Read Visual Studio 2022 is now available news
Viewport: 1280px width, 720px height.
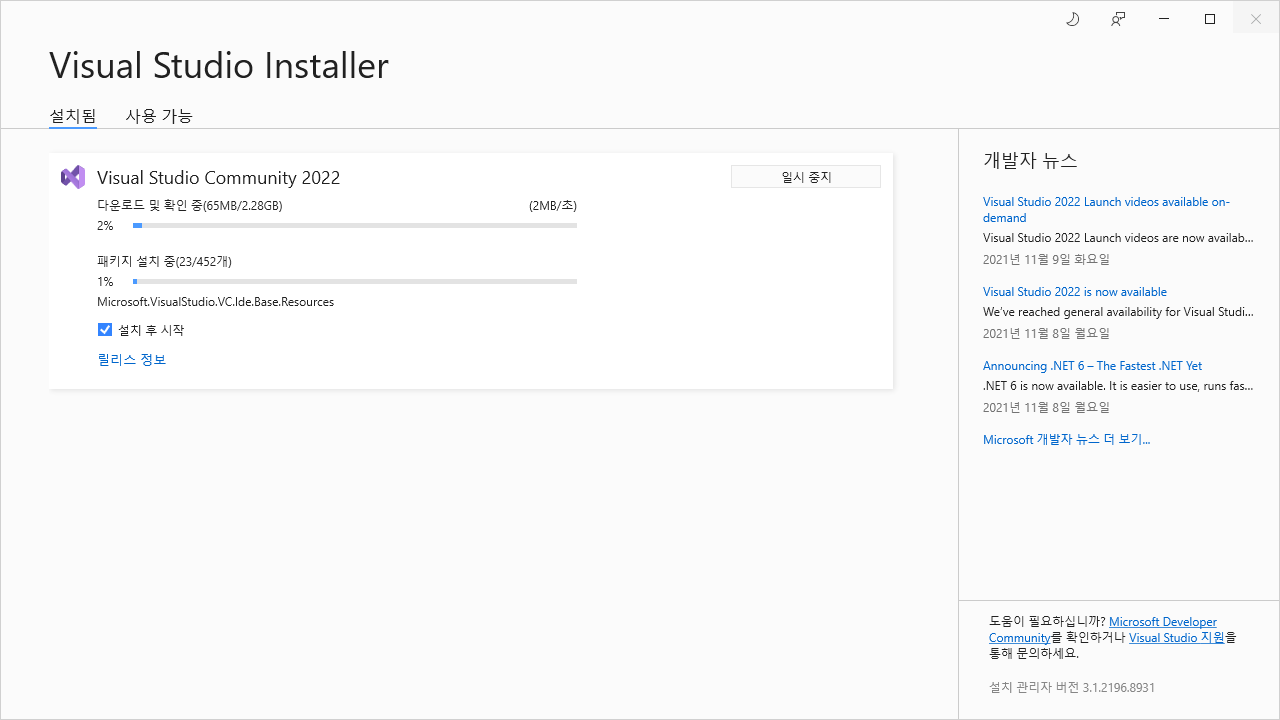coord(1075,292)
